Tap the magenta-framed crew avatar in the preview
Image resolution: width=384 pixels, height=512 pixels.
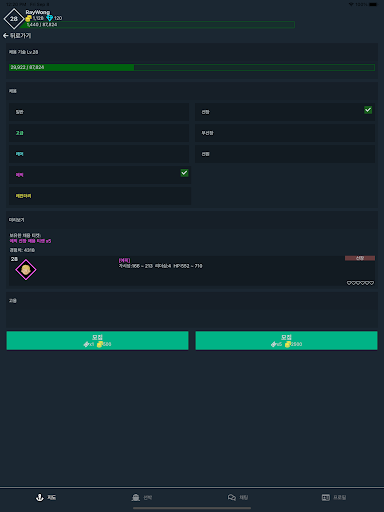pos(26,270)
